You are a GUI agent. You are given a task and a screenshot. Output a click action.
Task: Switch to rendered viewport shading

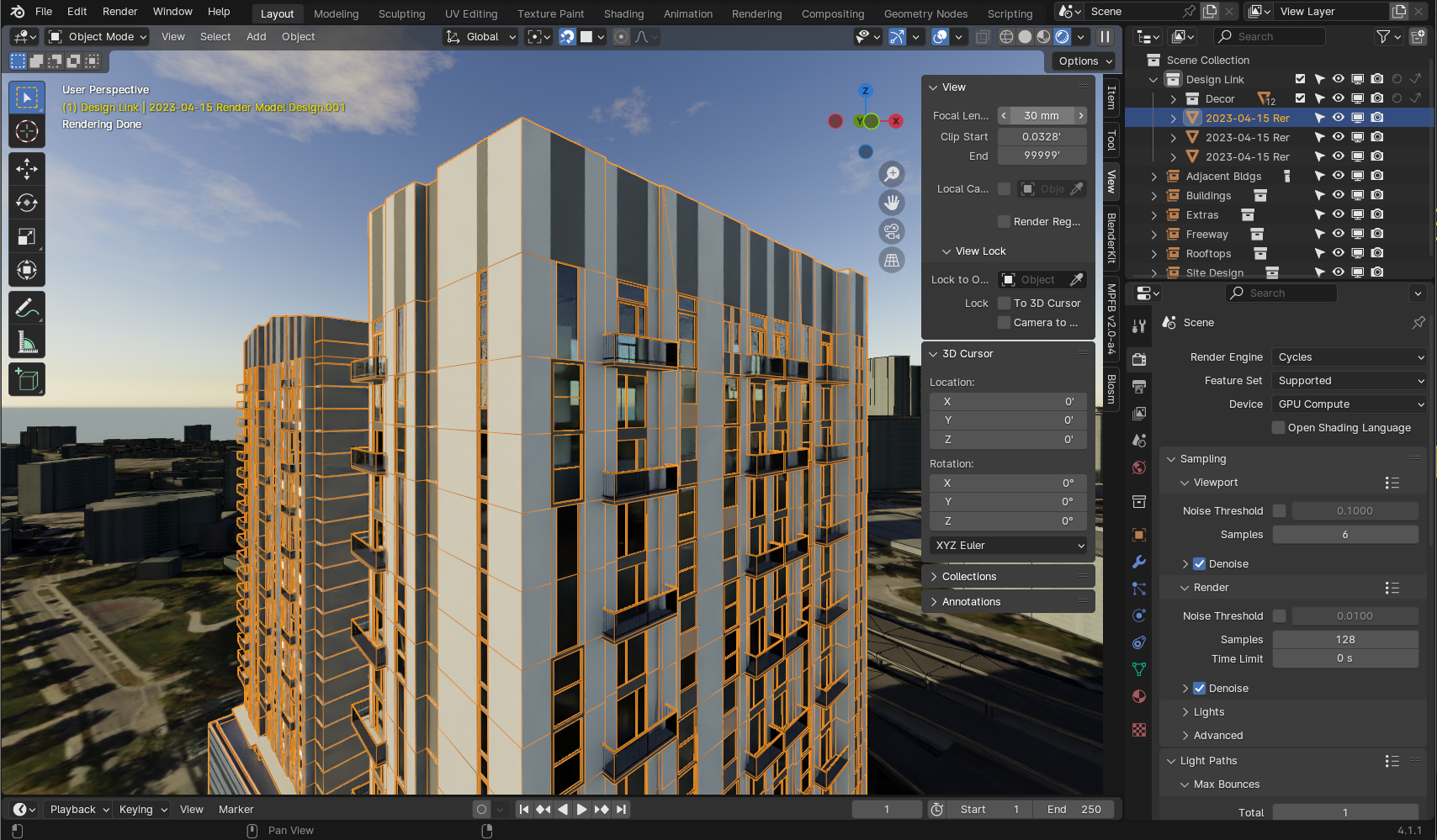point(1063,37)
